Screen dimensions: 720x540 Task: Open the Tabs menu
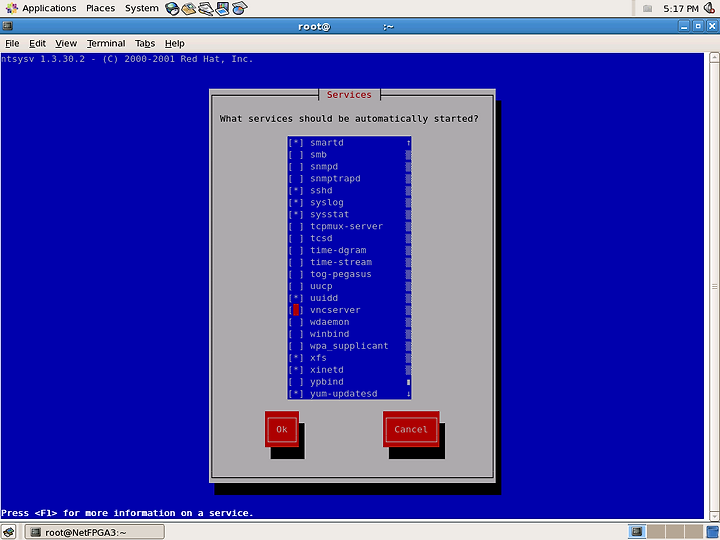[145, 43]
